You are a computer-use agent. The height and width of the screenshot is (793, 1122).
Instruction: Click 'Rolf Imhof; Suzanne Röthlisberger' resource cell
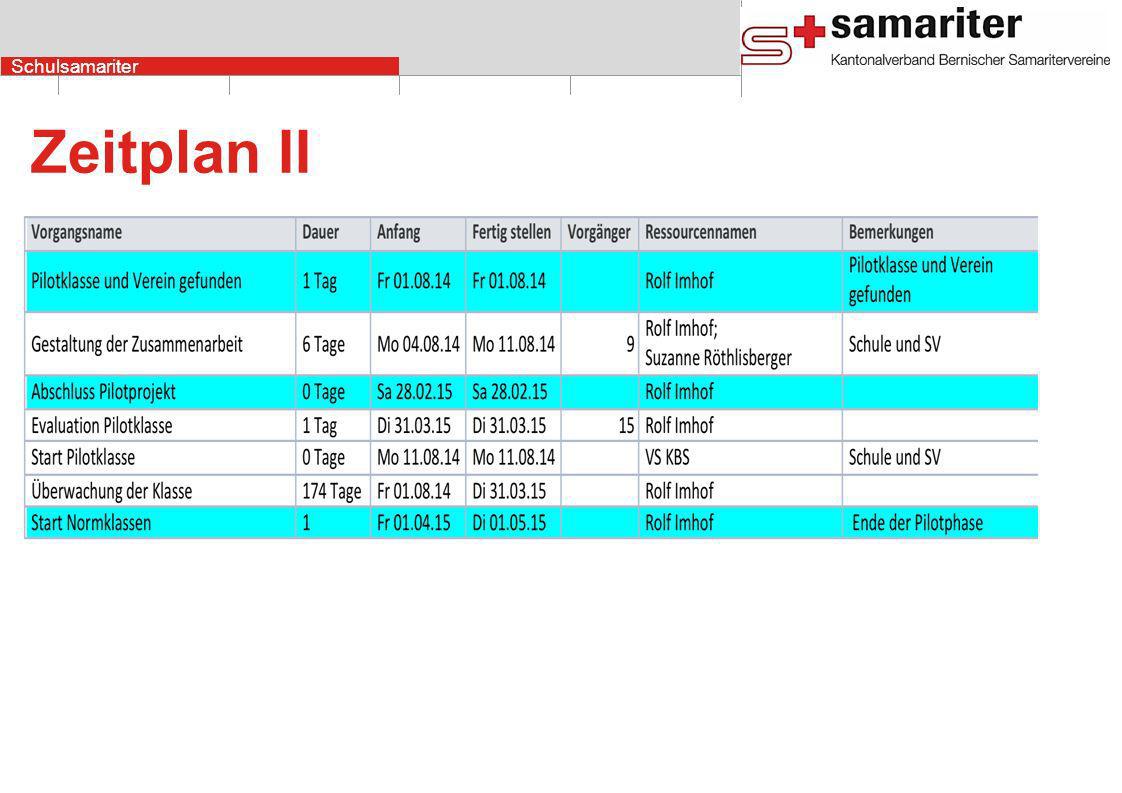pos(741,344)
